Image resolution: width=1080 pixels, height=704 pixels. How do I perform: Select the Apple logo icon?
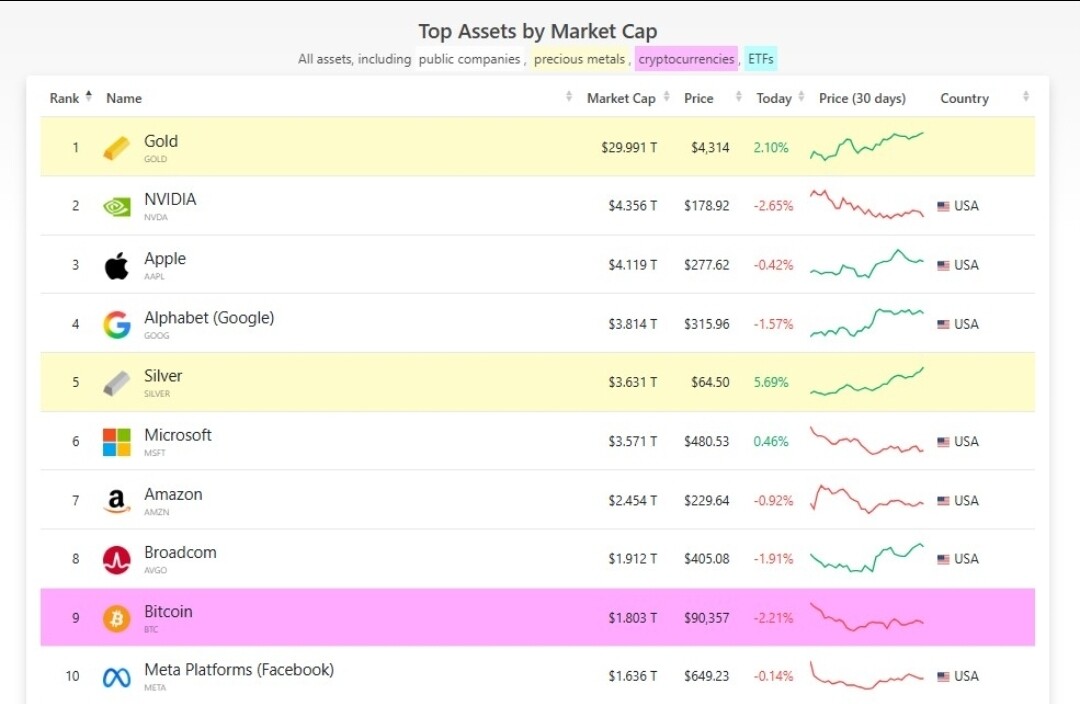(x=116, y=266)
